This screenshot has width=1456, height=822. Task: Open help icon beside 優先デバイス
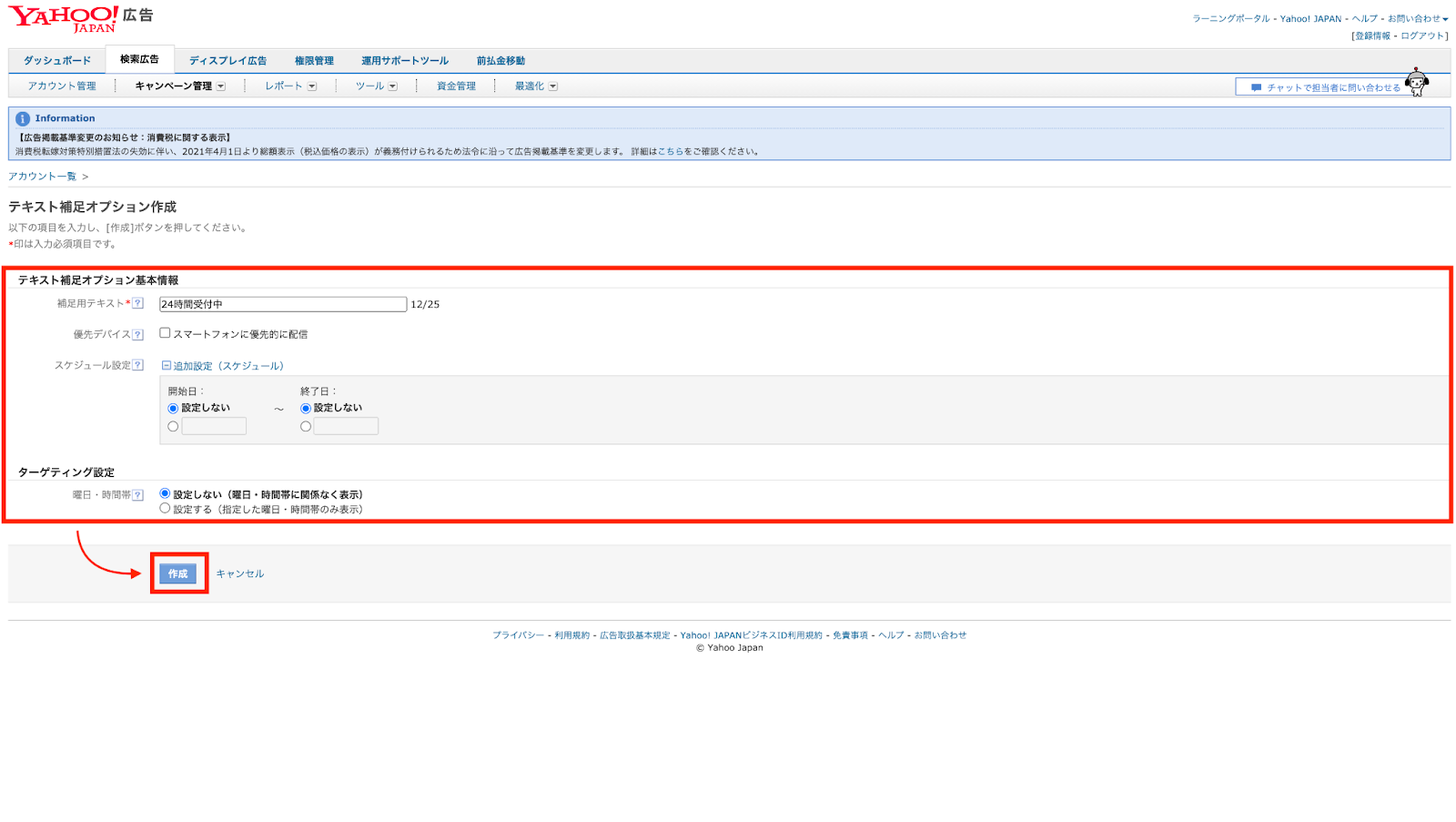click(138, 335)
